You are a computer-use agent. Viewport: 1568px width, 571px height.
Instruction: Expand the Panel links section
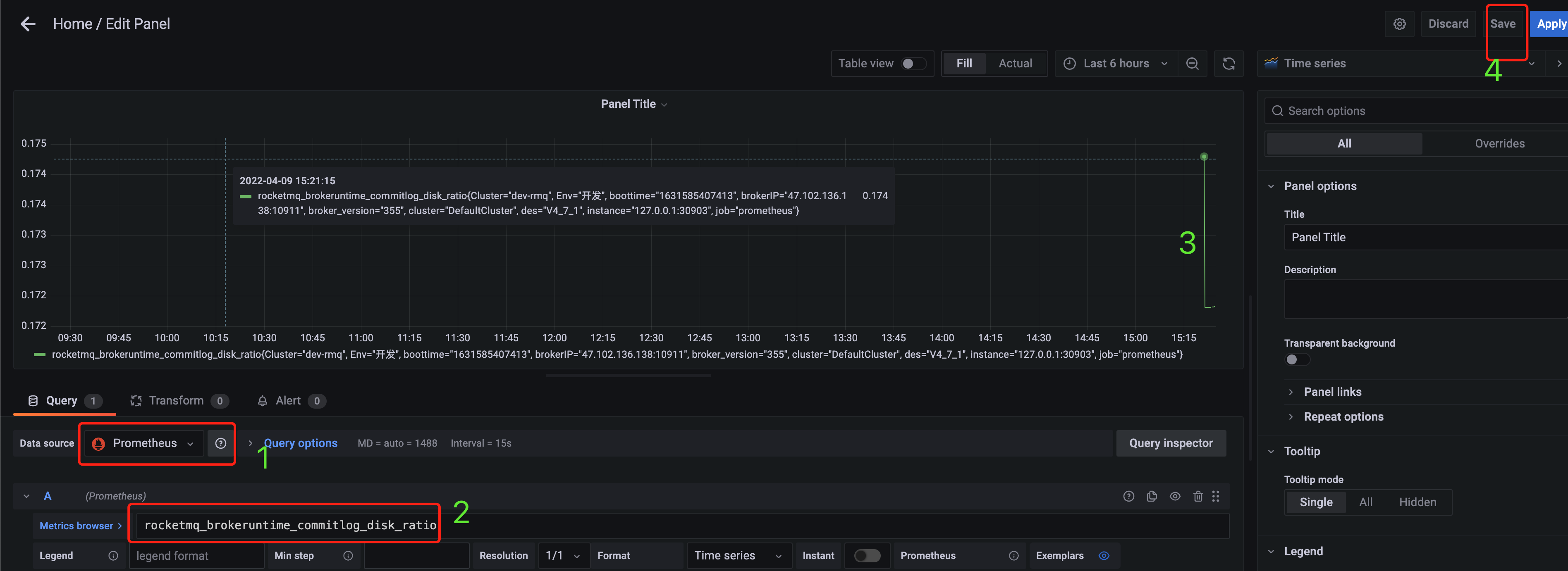coord(1332,392)
